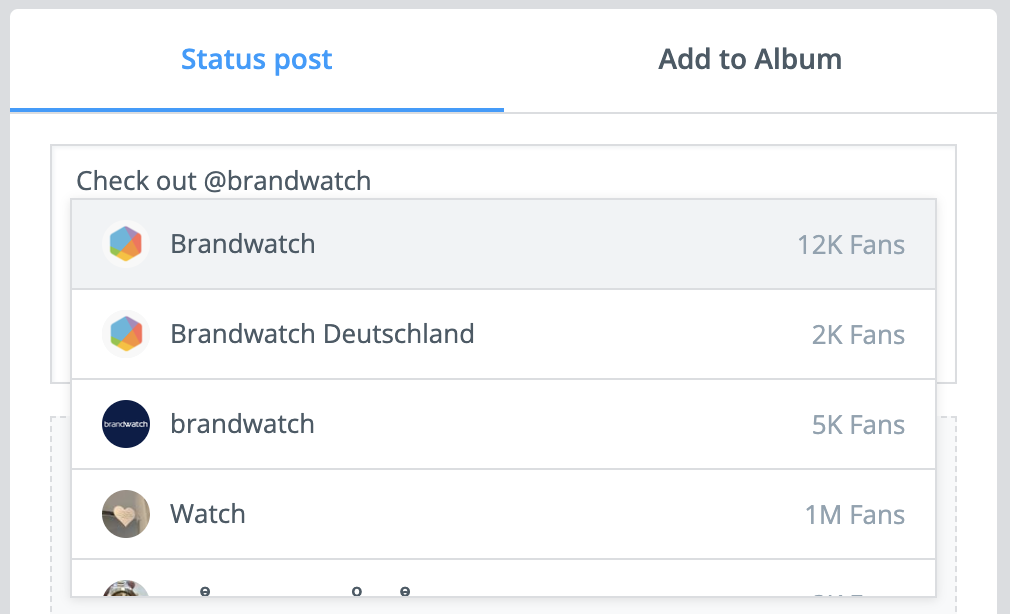This screenshot has height=614, width=1010.
Task: Pick the lowercase brandwatch page suggestion
Action: (x=503, y=424)
